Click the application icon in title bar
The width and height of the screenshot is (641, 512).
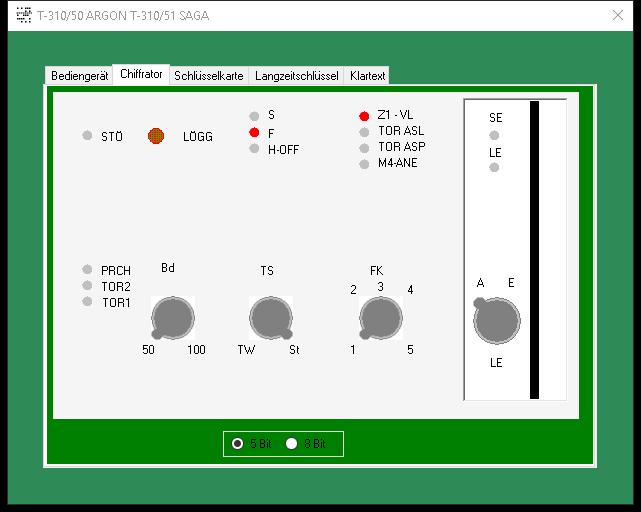click(24, 15)
